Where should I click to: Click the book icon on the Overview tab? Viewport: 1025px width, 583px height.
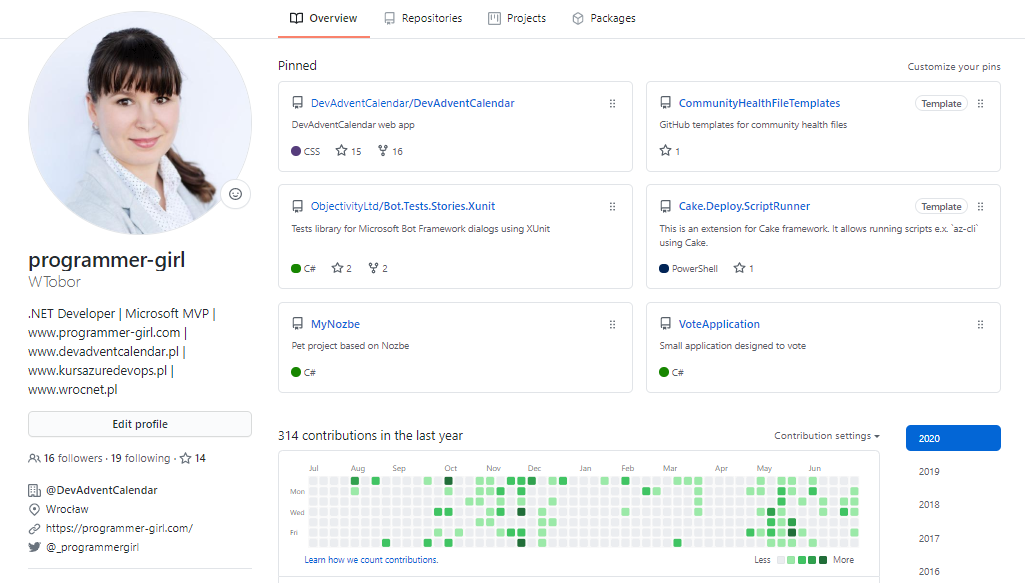coord(295,17)
